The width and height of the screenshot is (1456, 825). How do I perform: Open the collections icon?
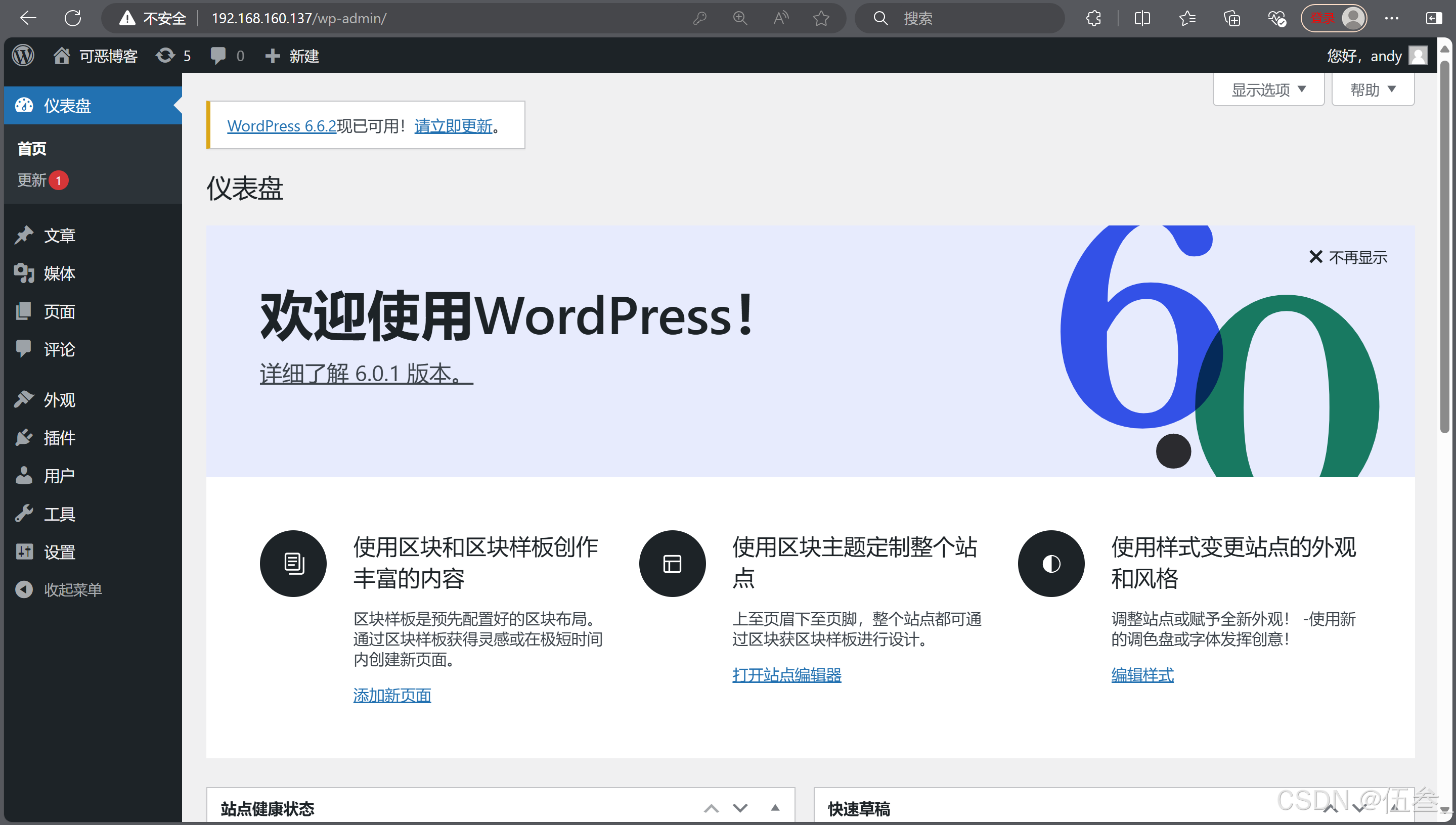[1231, 18]
